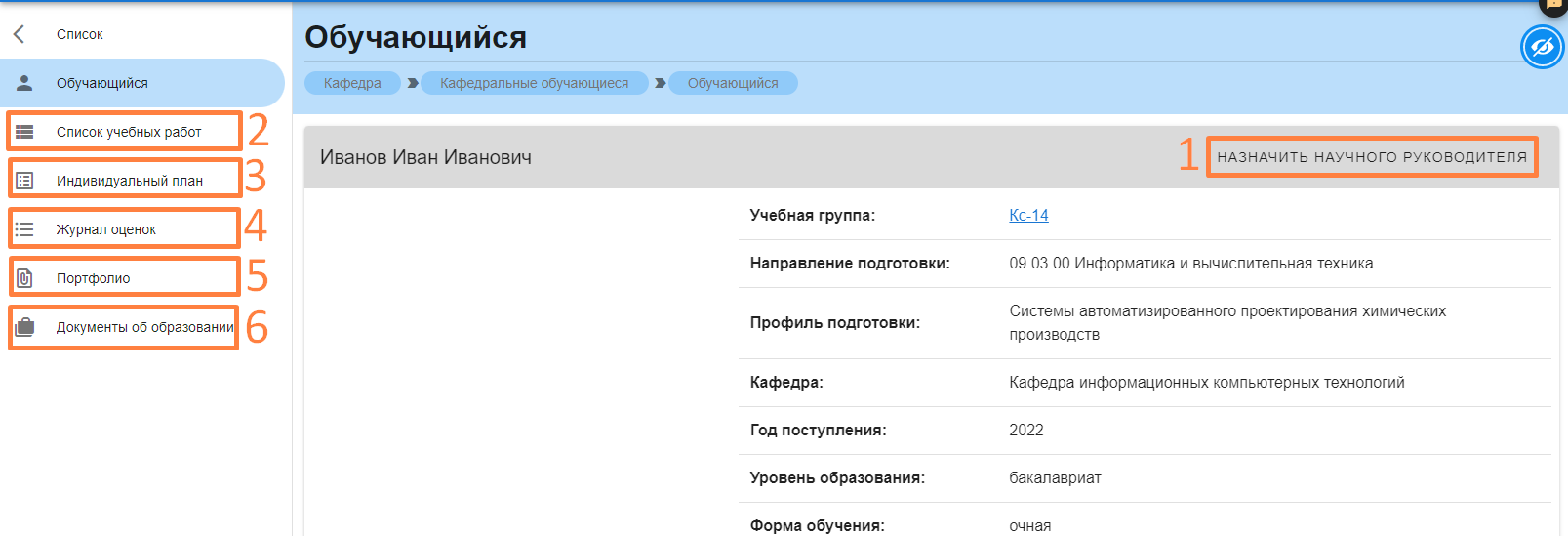Click the Журнал оценок bulleted list icon
Viewport: 1568px width, 536px height.
point(24,229)
